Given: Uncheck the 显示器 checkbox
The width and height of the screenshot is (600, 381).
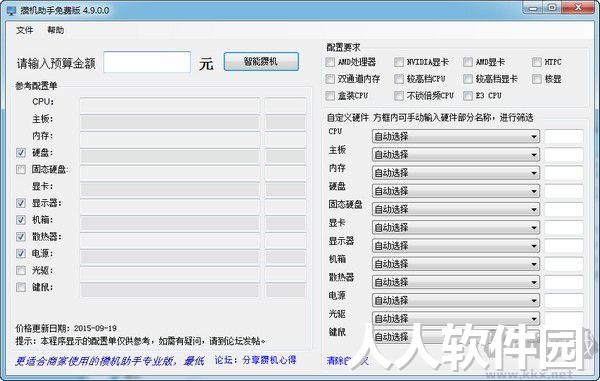Looking at the screenshot, I should click(21, 203).
